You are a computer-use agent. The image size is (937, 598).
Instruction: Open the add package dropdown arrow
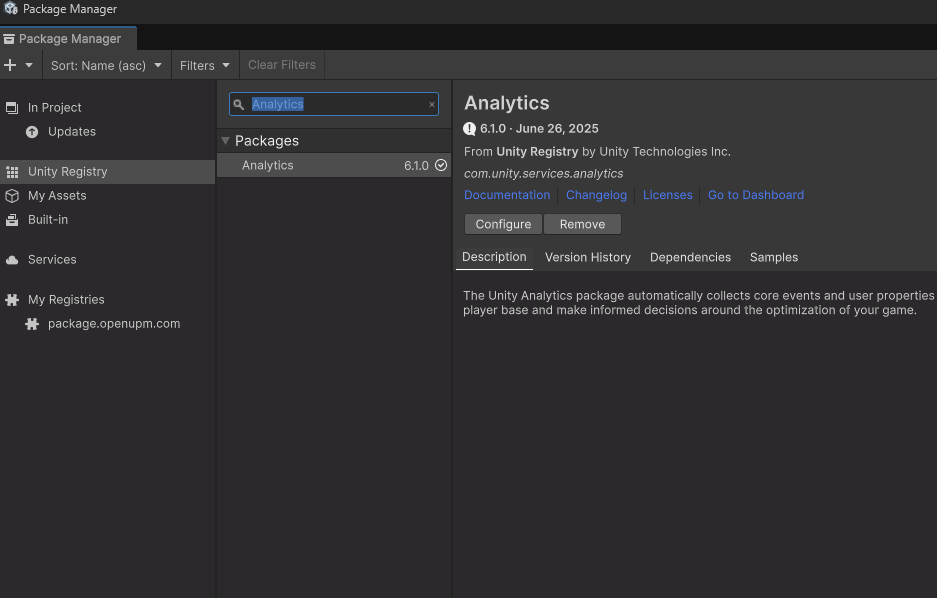coord(29,65)
